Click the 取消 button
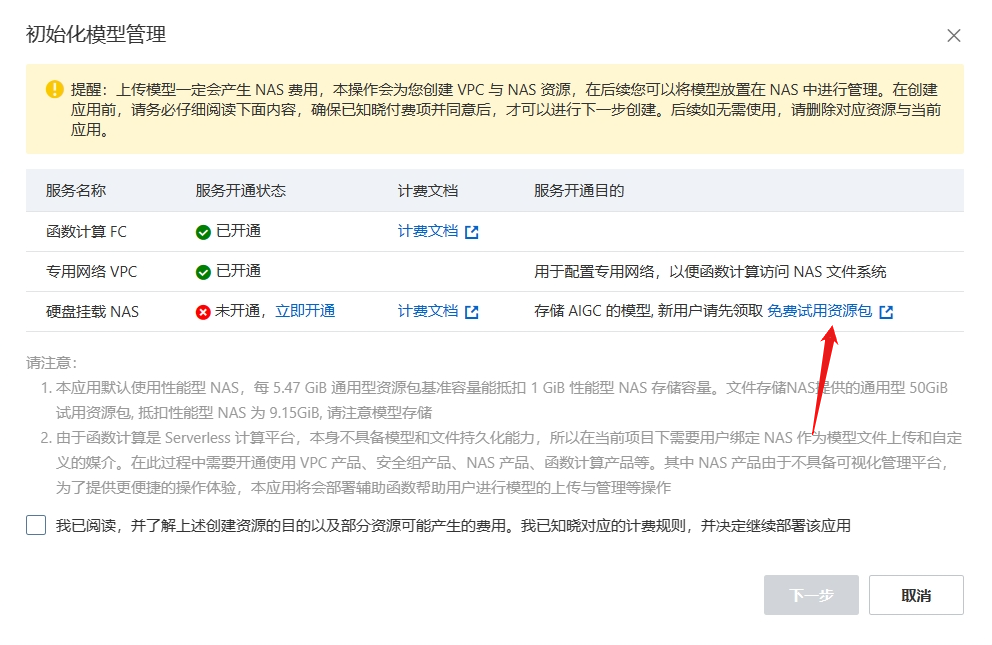The image size is (992, 645). click(x=916, y=595)
